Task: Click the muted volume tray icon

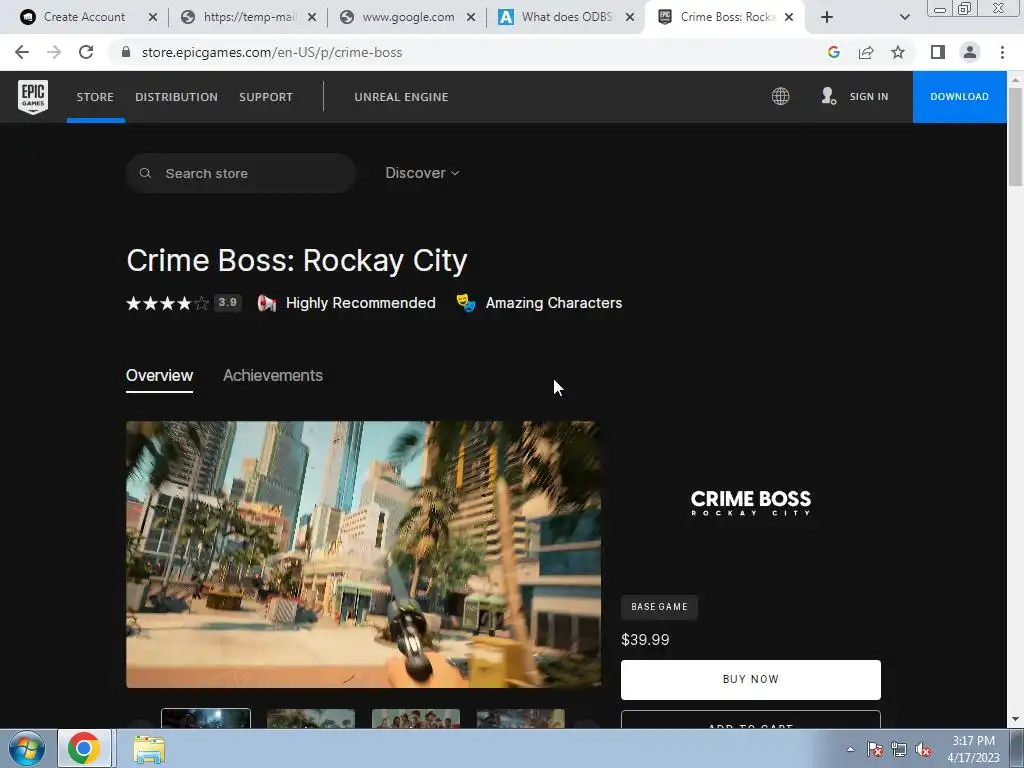Action: coord(923,750)
